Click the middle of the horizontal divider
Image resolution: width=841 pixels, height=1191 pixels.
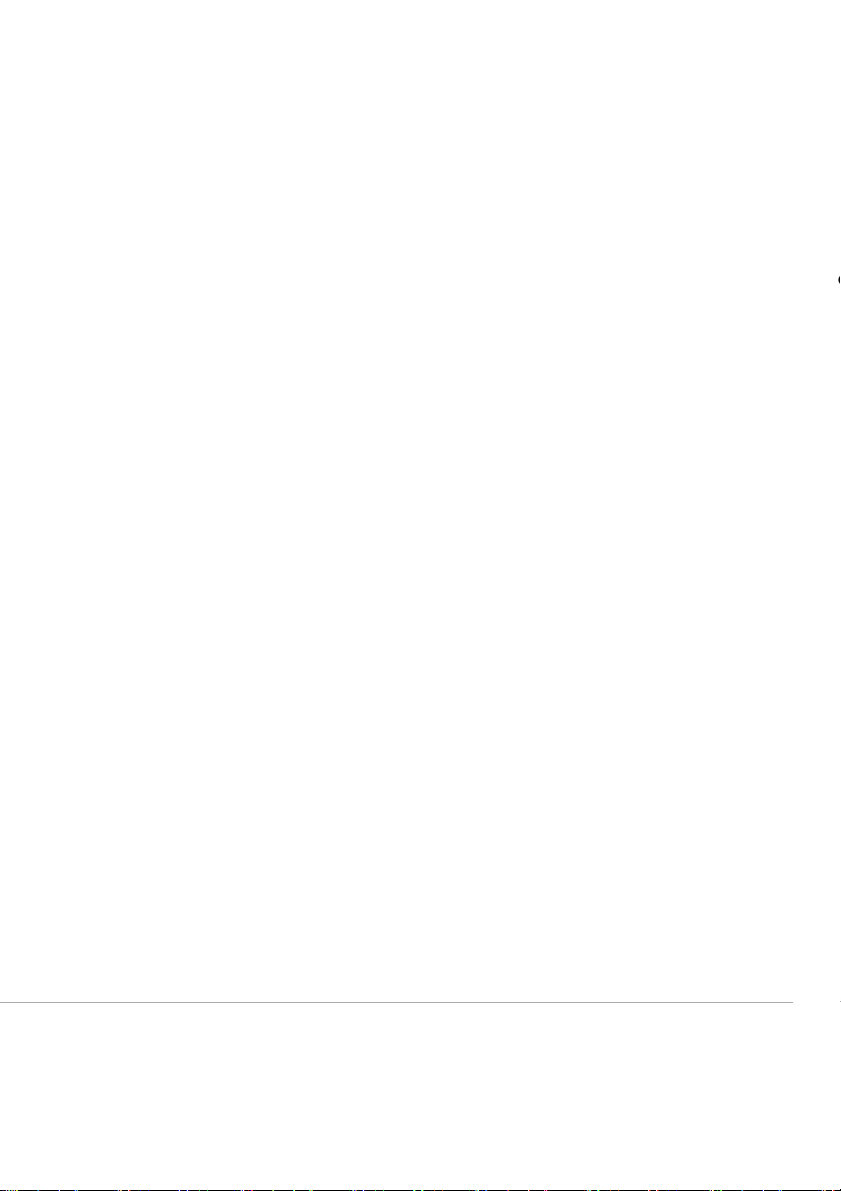pyautogui.click(x=396, y=1002)
